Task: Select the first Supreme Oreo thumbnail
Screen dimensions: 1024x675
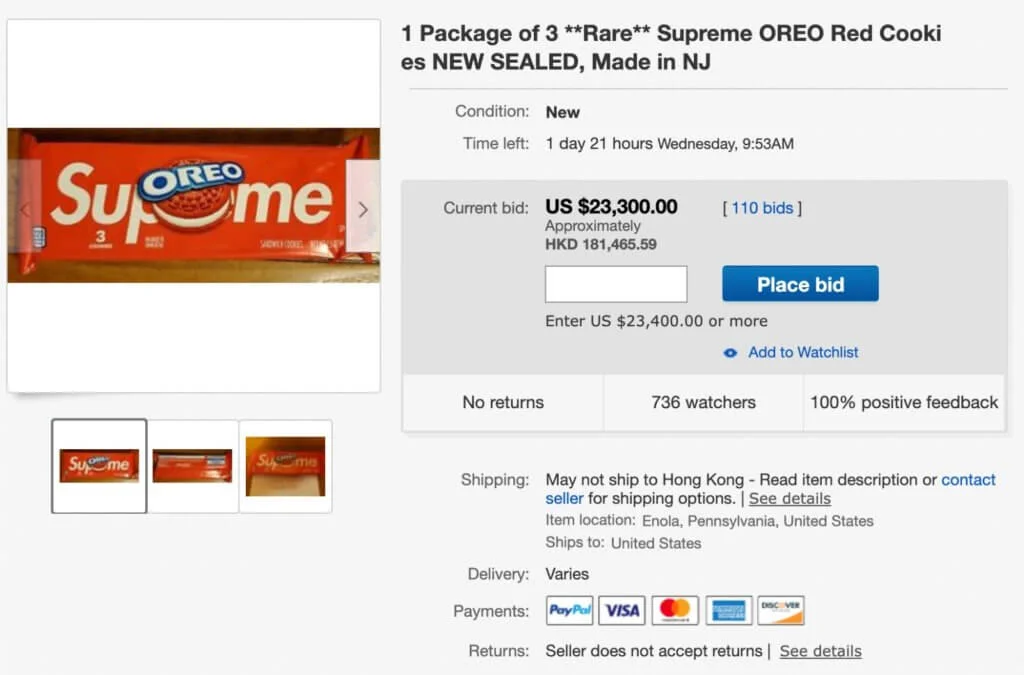Action: (99, 465)
